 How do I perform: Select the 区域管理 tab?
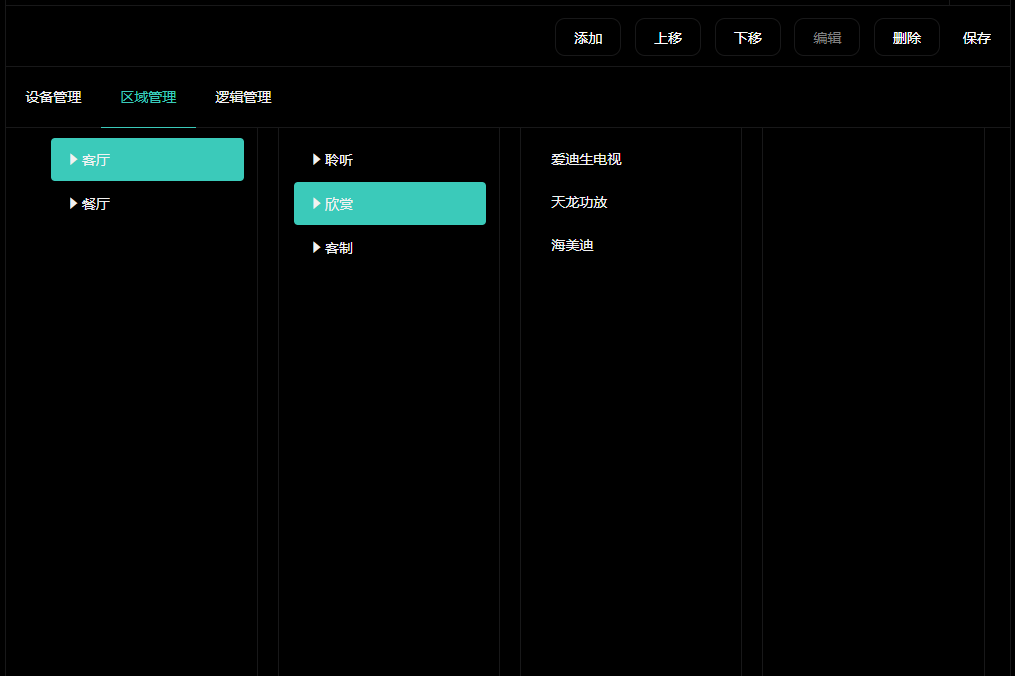(x=148, y=97)
